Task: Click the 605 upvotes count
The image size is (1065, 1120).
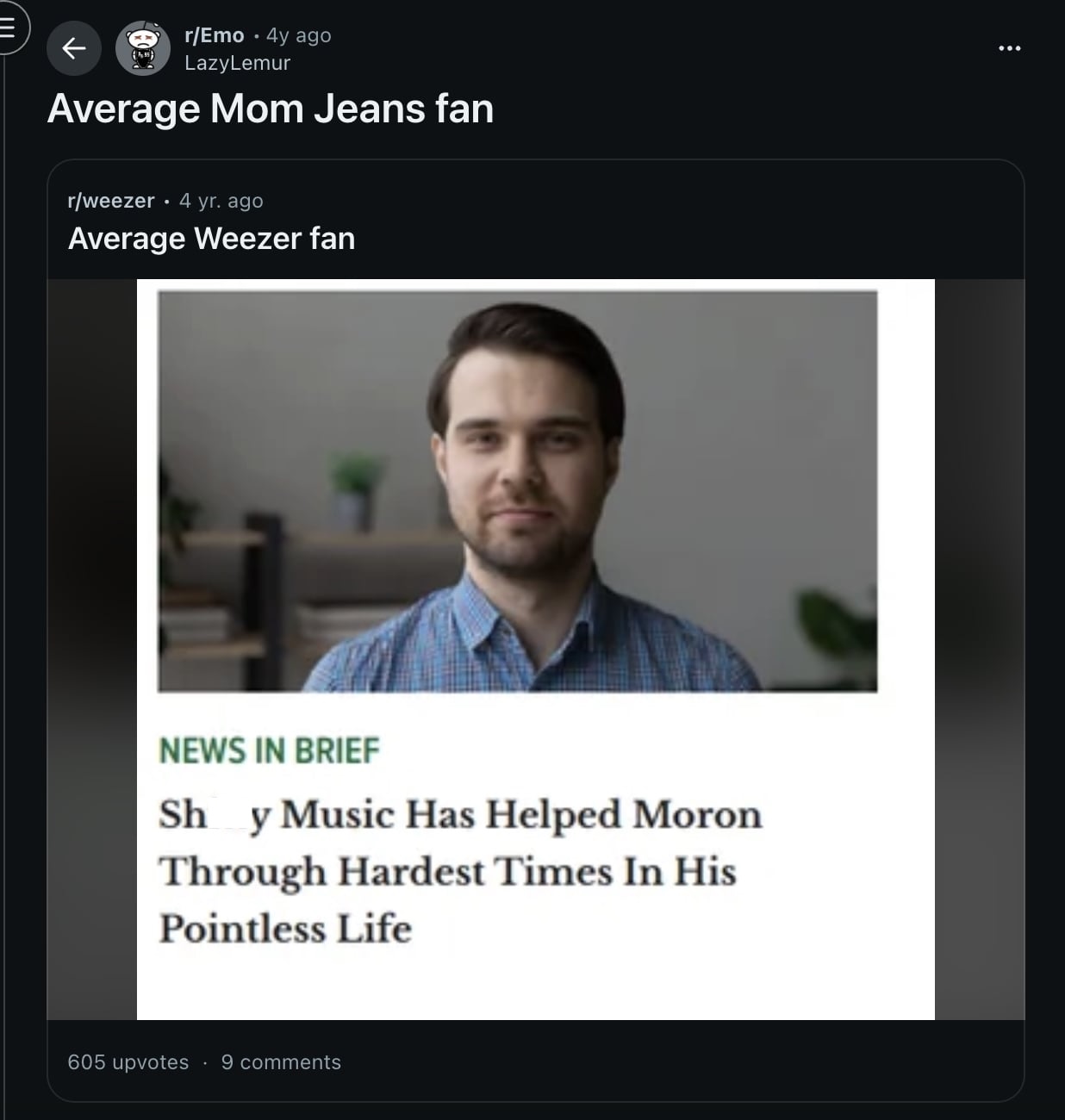Action: tap(127, 1061)
